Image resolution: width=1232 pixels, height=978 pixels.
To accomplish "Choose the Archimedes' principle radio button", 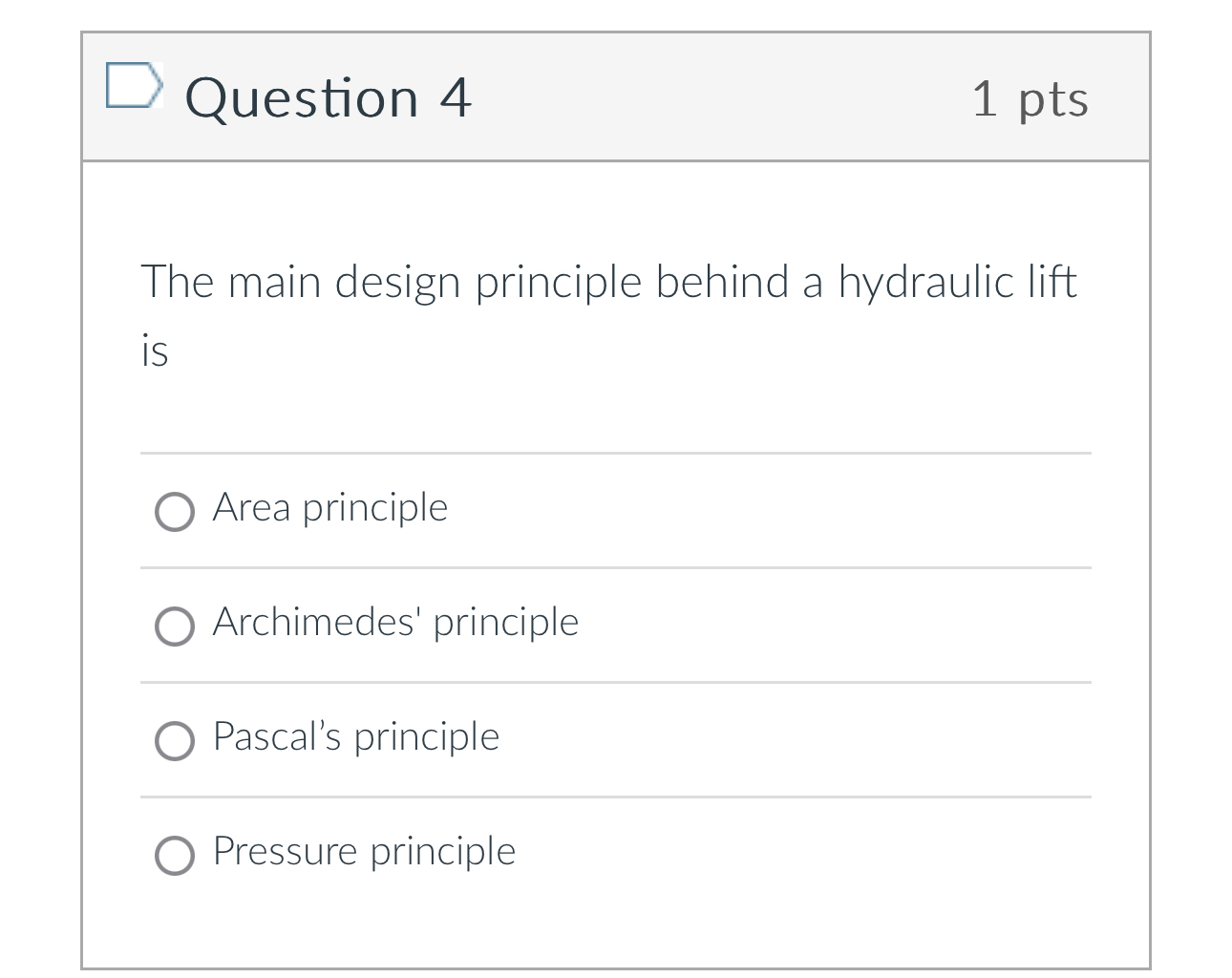I will tap(175, 626).
